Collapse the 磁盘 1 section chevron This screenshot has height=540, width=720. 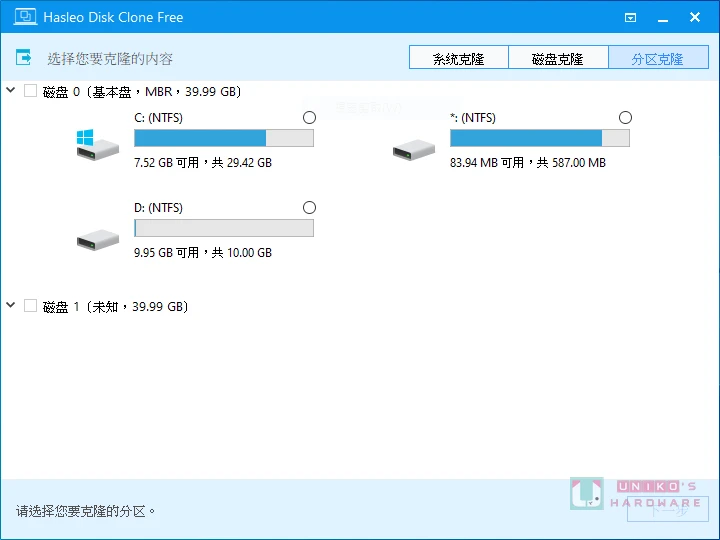click(x=11, y=305)
